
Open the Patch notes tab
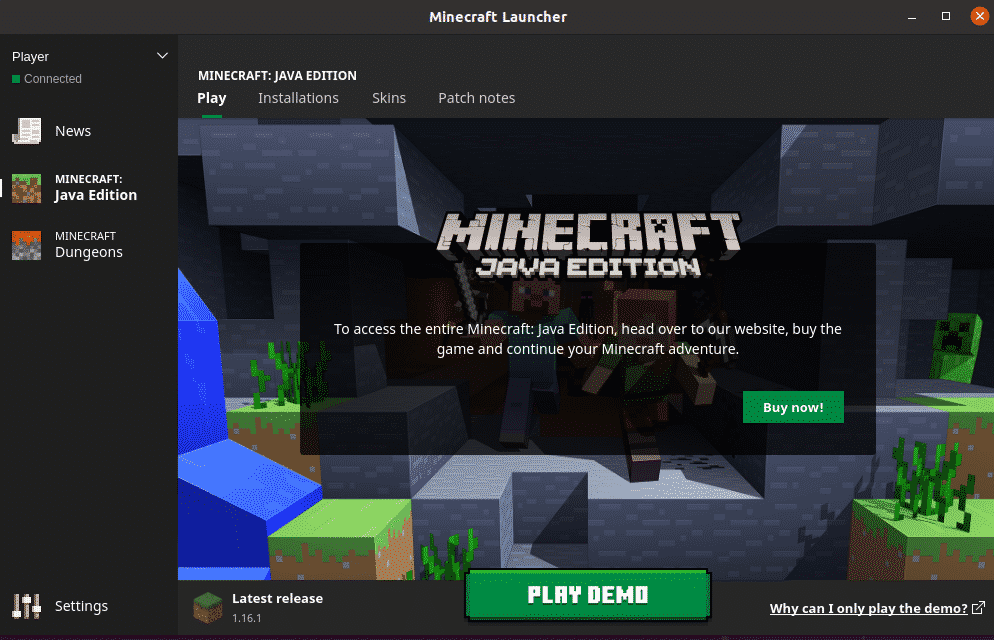tap(477, 98)
